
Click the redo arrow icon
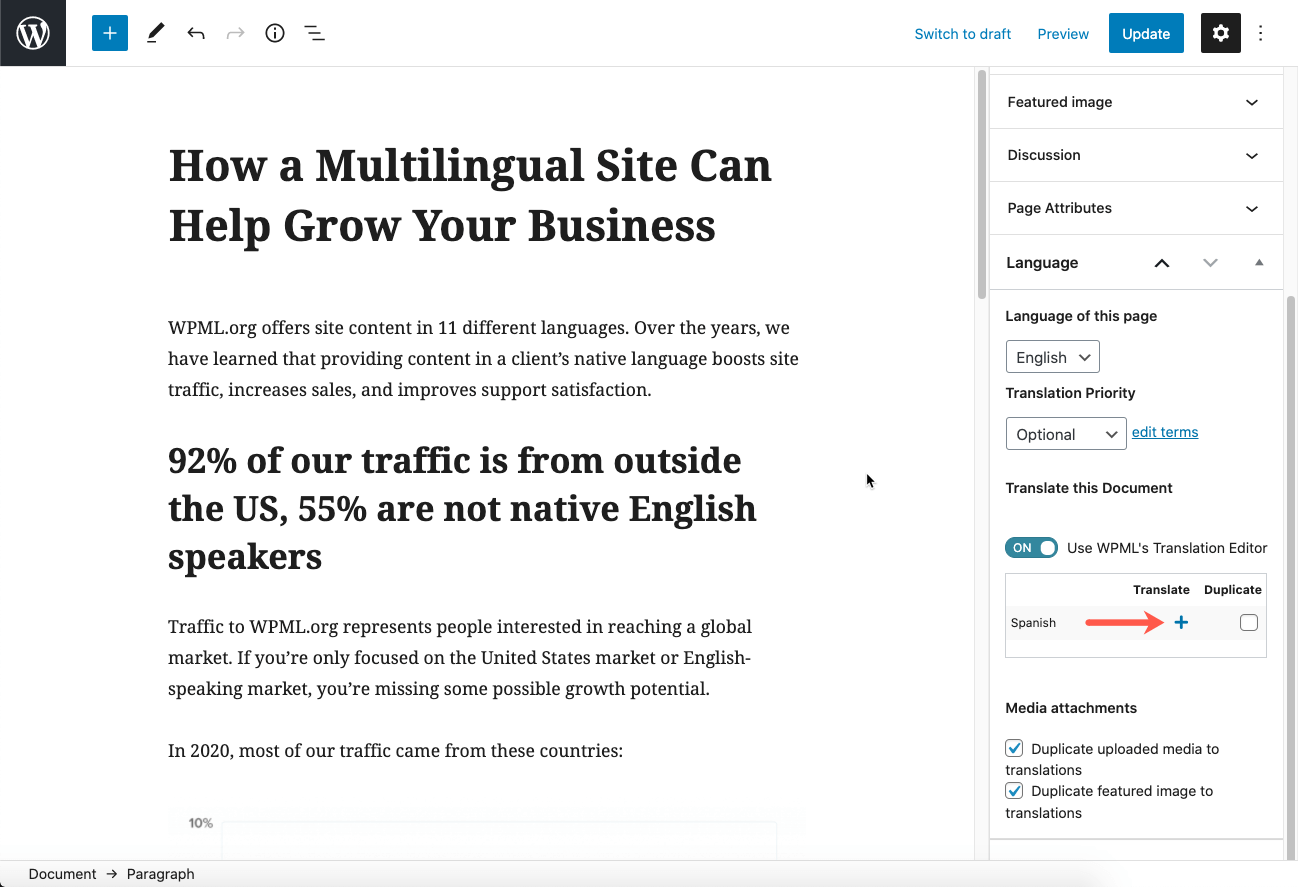235,33
